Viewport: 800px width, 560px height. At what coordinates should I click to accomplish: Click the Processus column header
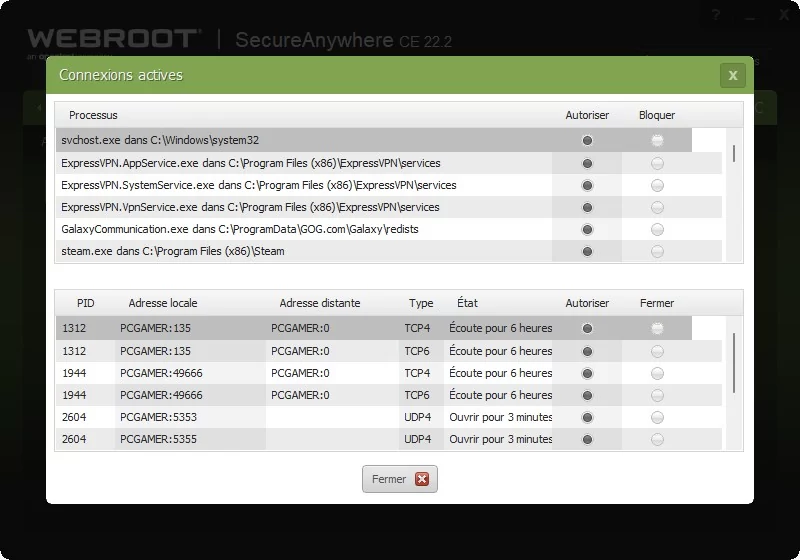click(93, 115)
